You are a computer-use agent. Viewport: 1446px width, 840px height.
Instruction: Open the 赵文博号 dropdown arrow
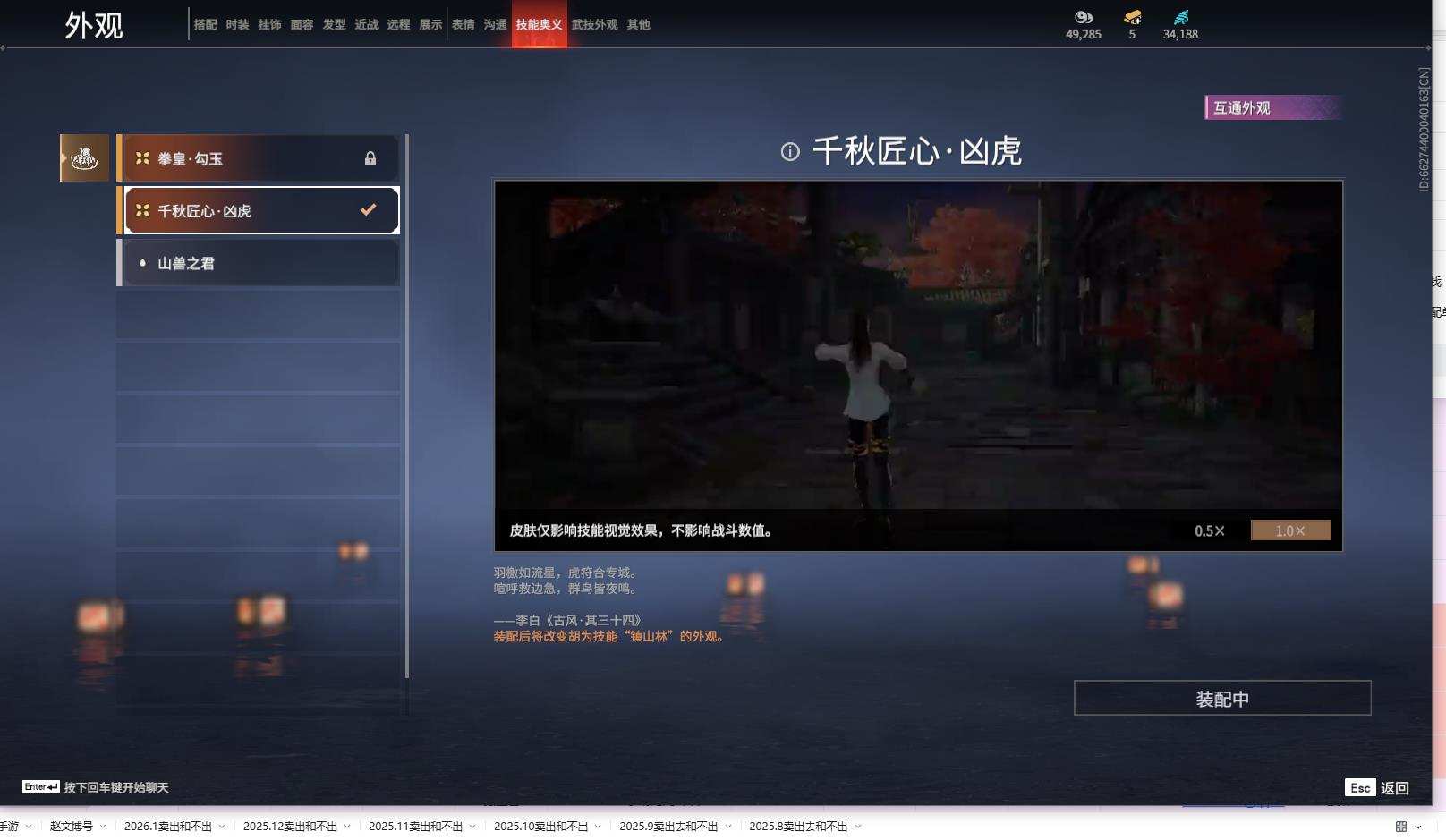tap(102, 827)
